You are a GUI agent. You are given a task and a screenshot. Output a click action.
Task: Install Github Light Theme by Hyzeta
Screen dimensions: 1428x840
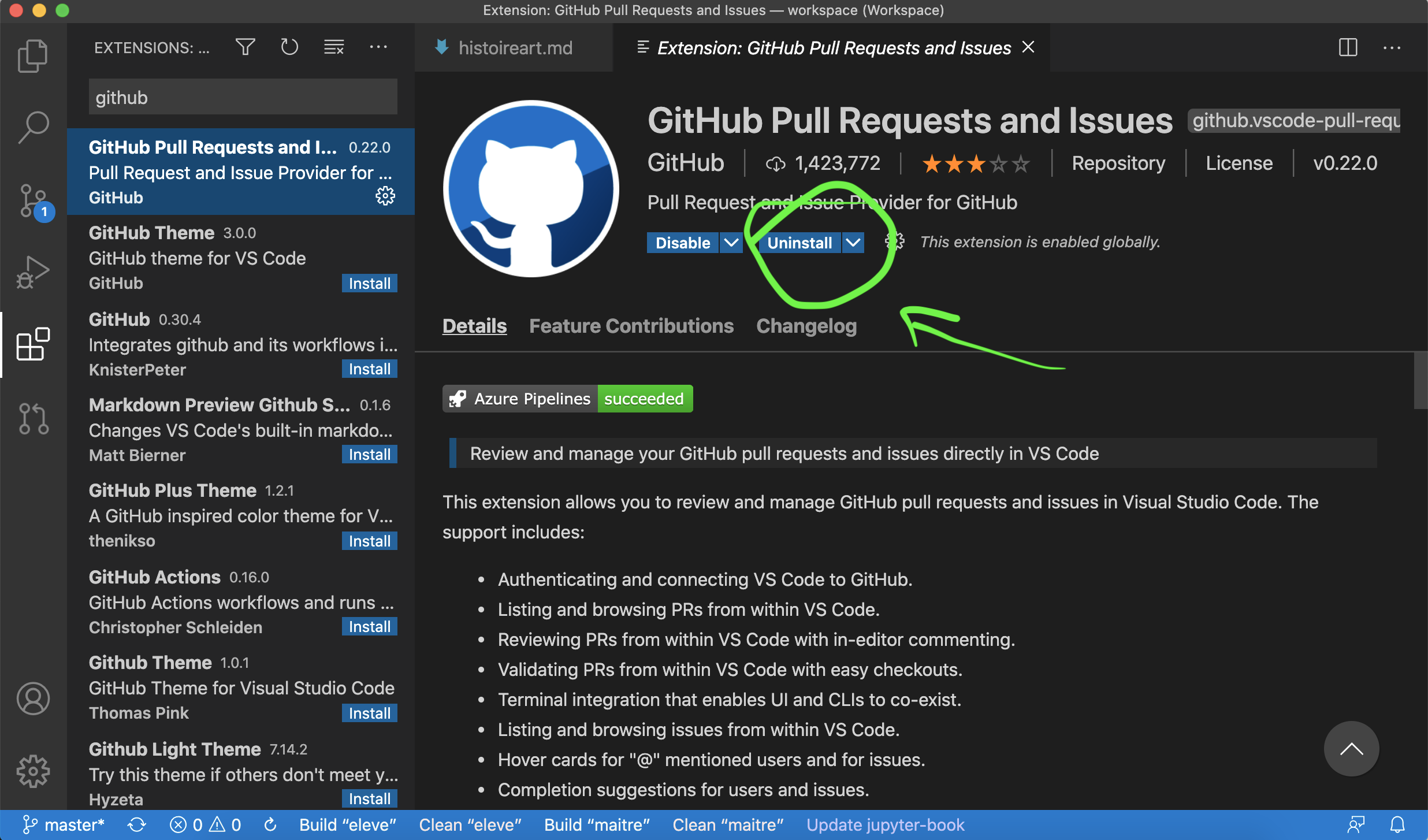pyautogui.click(x=370, y=798)
